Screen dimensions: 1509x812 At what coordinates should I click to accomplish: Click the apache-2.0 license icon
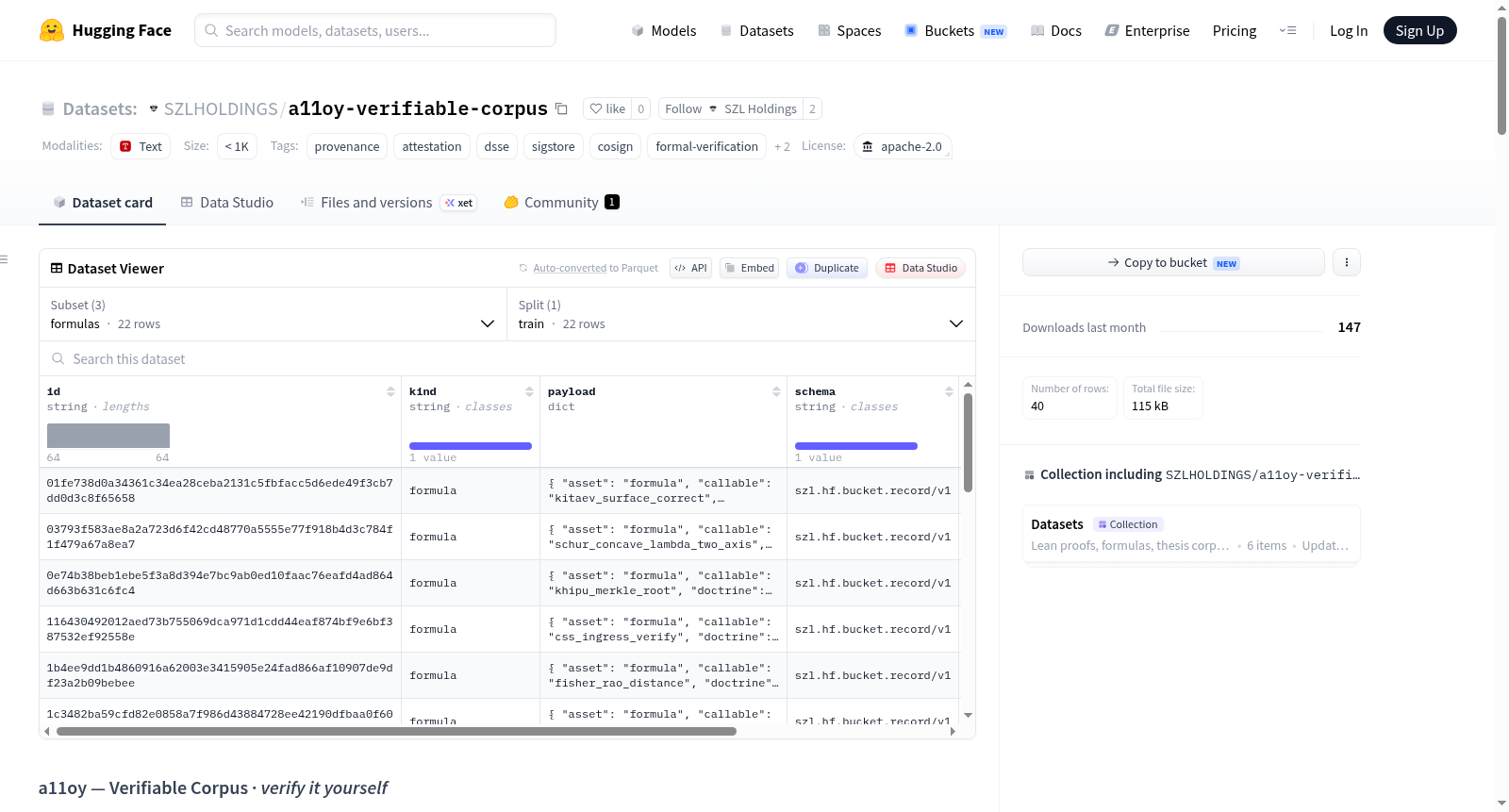point(868,146)
